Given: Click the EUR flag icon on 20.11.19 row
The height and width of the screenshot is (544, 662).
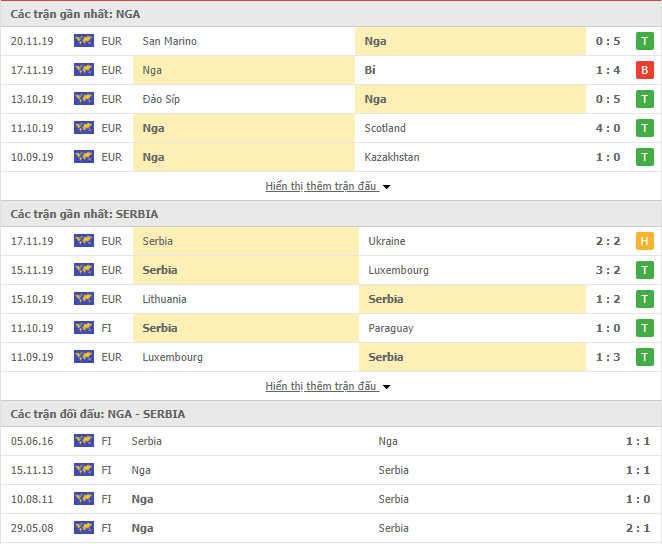Looking at the screenshot, I should click(x=83, y=41).
